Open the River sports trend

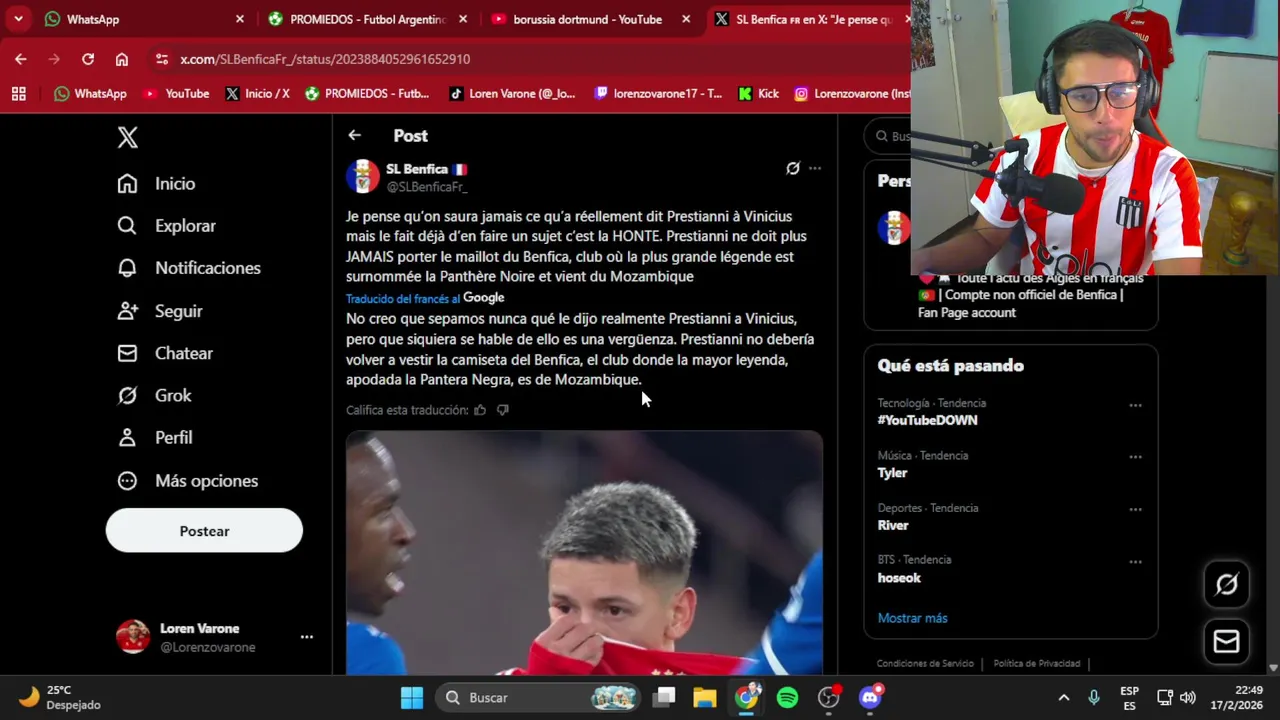[893, 525]
